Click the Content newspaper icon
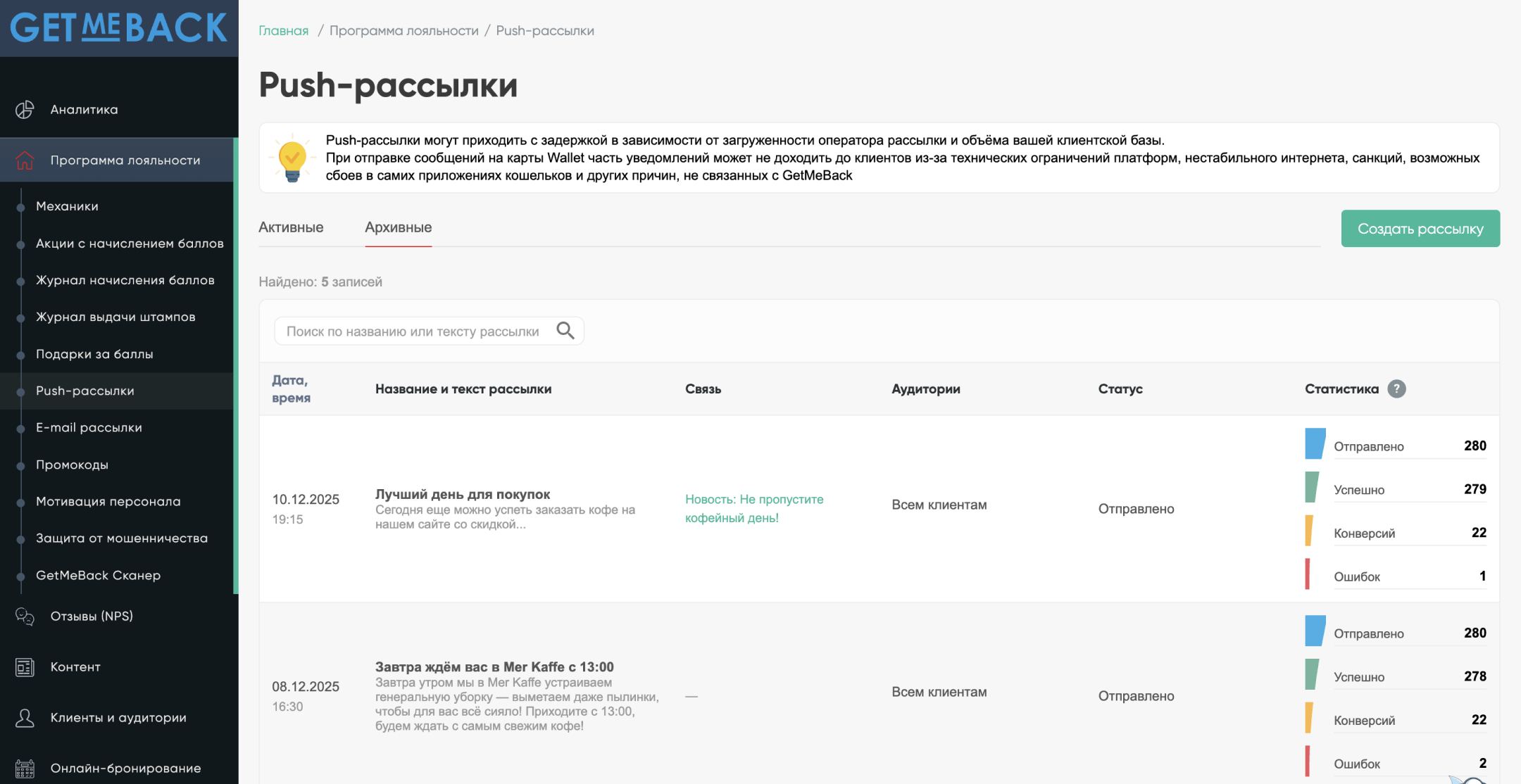 (25, 667)
